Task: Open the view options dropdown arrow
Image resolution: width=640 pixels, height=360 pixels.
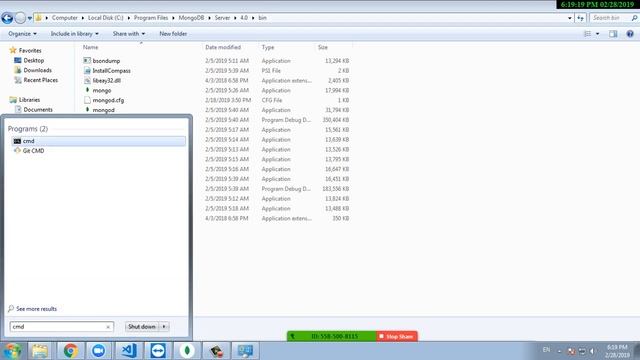Action: coord(598,34)
